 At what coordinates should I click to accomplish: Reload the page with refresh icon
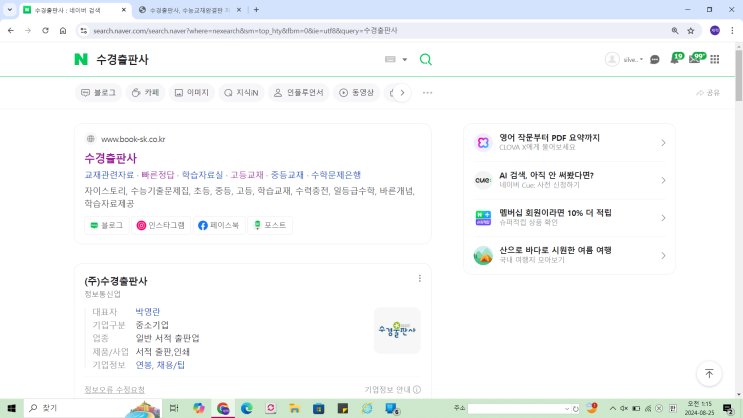(45, 30)
